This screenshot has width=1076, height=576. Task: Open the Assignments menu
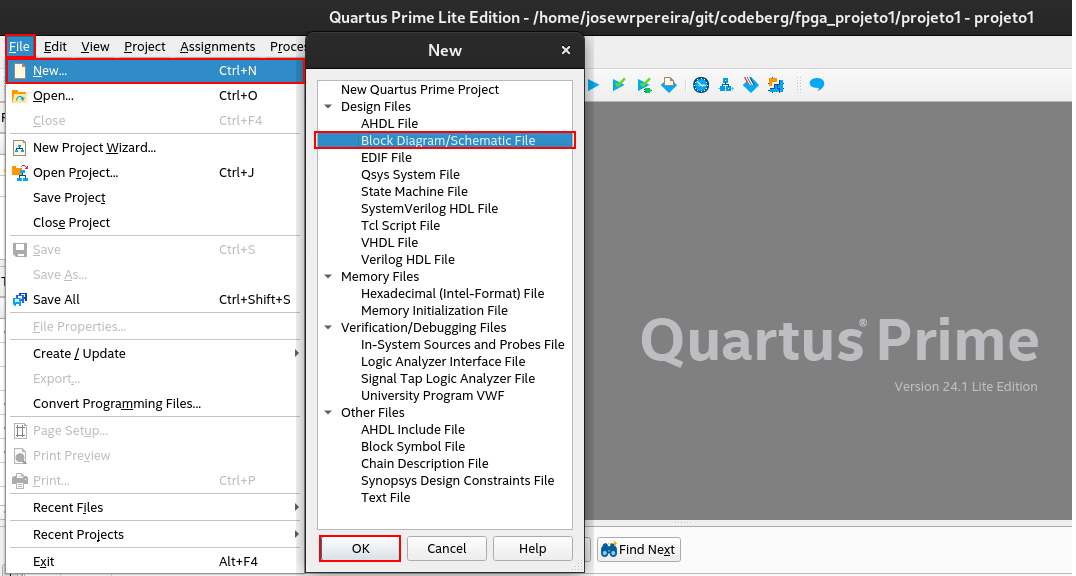click(x=218, y=46)
